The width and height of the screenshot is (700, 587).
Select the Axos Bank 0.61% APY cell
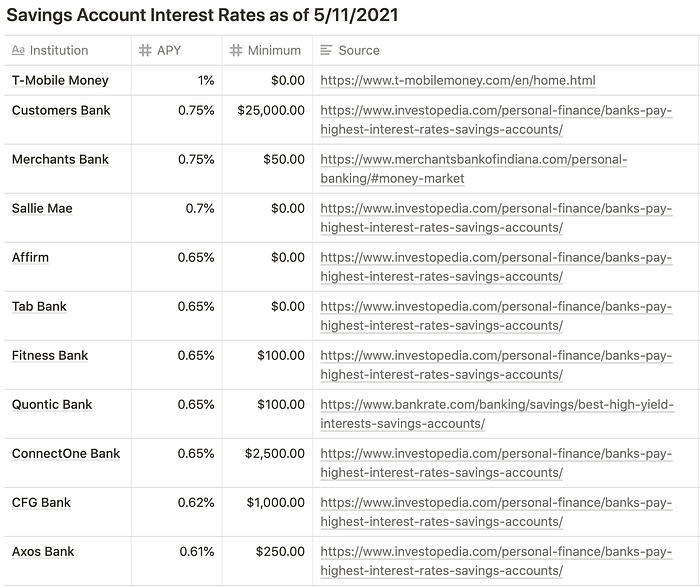197,552
